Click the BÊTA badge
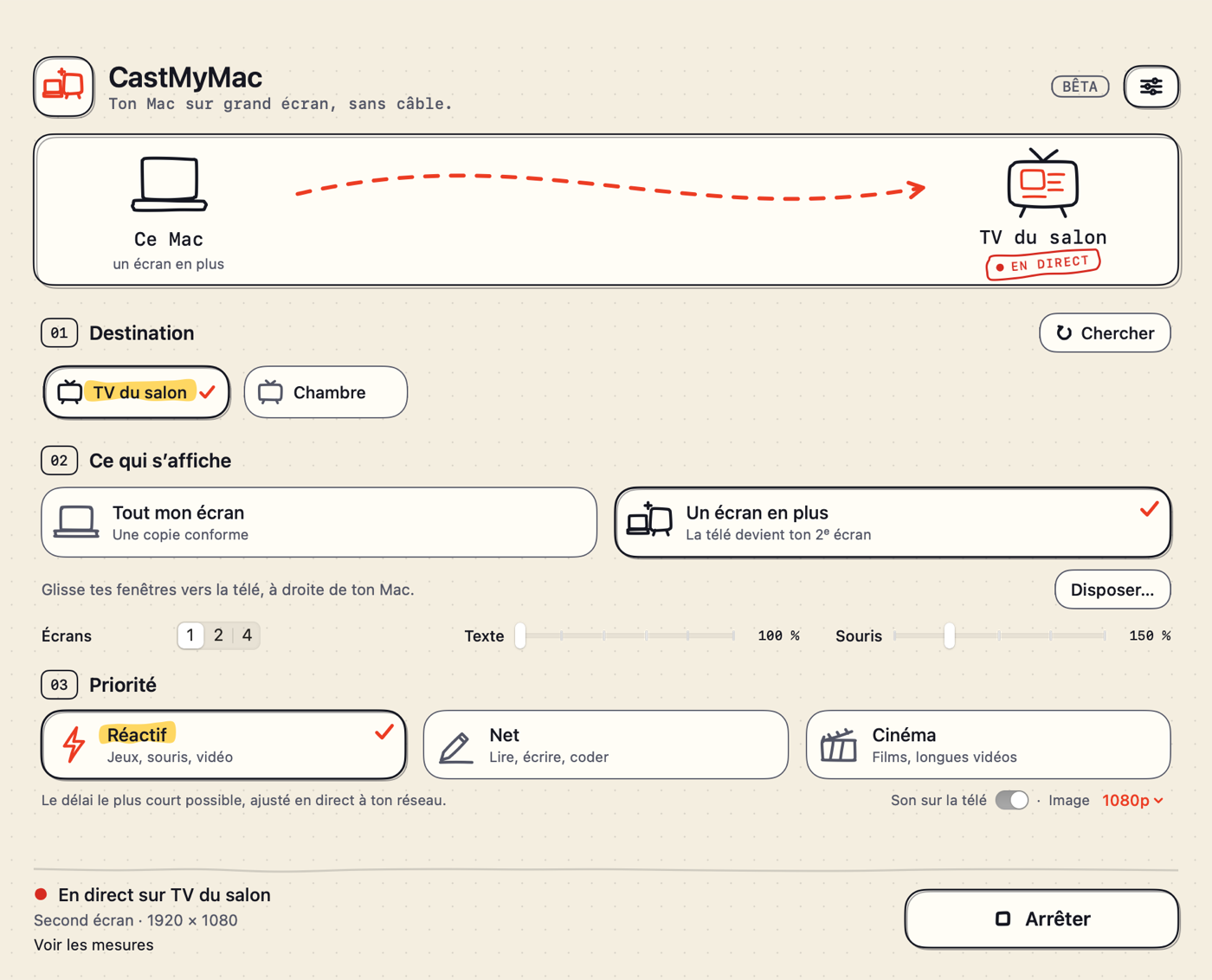 click(x=1080, y=87)
